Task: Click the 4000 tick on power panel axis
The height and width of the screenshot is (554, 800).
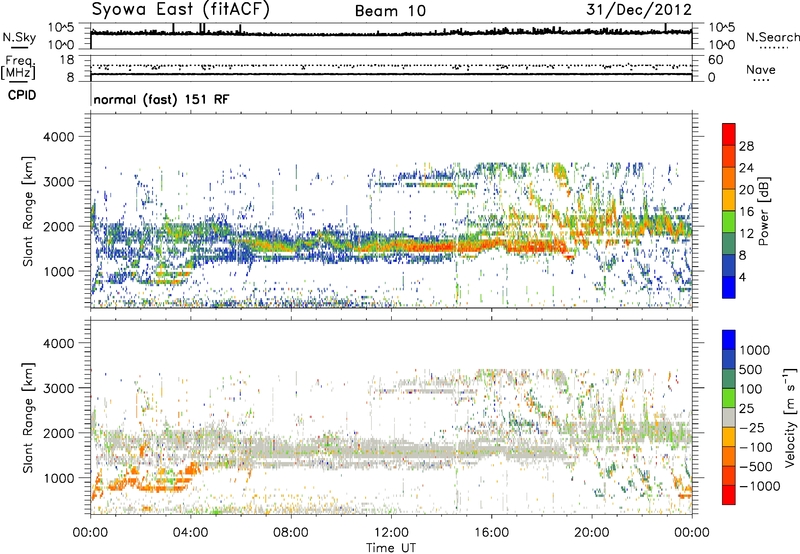Action: click(58, 137)
